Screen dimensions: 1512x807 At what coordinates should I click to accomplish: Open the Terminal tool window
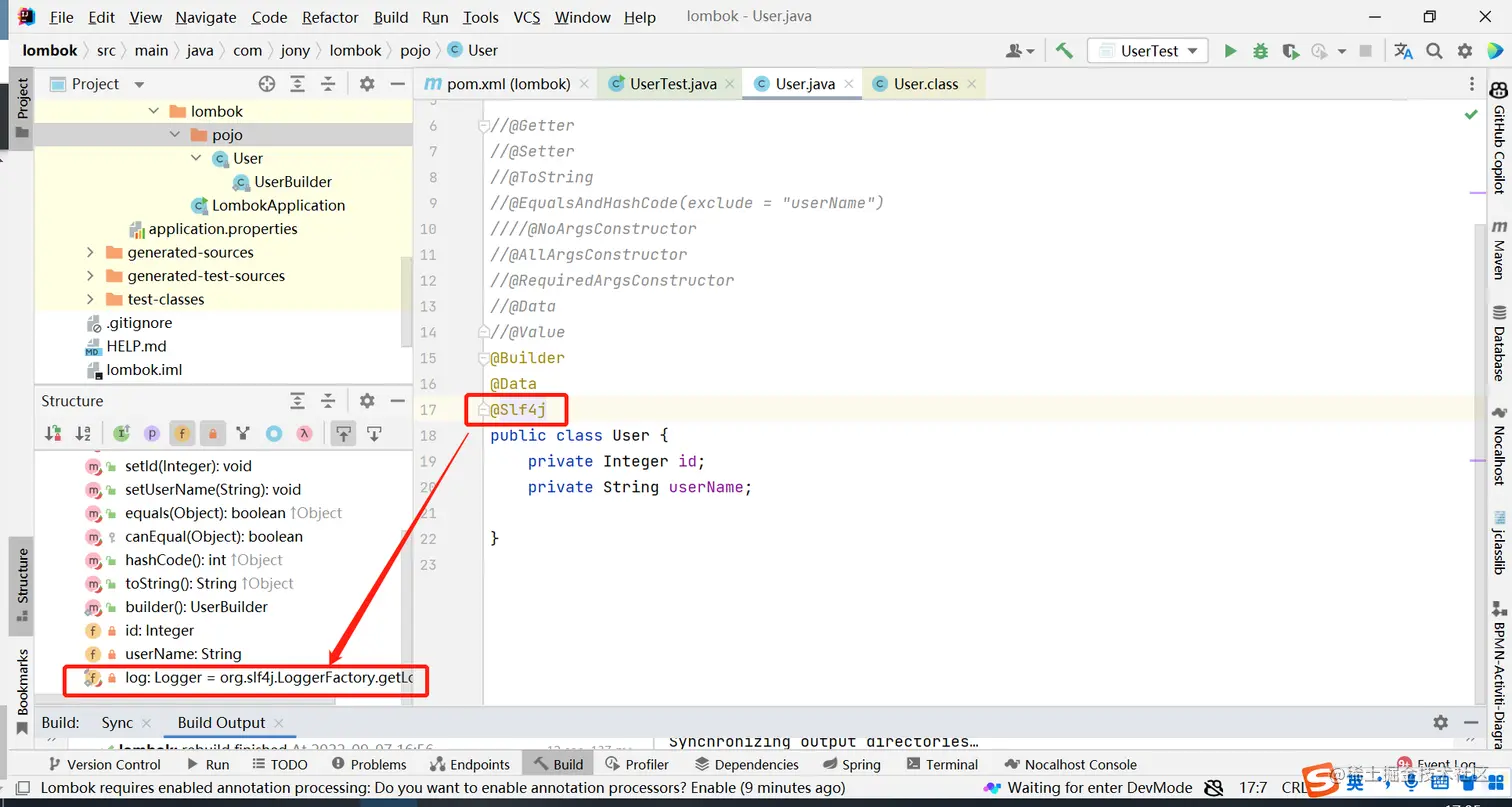(941, 764)
